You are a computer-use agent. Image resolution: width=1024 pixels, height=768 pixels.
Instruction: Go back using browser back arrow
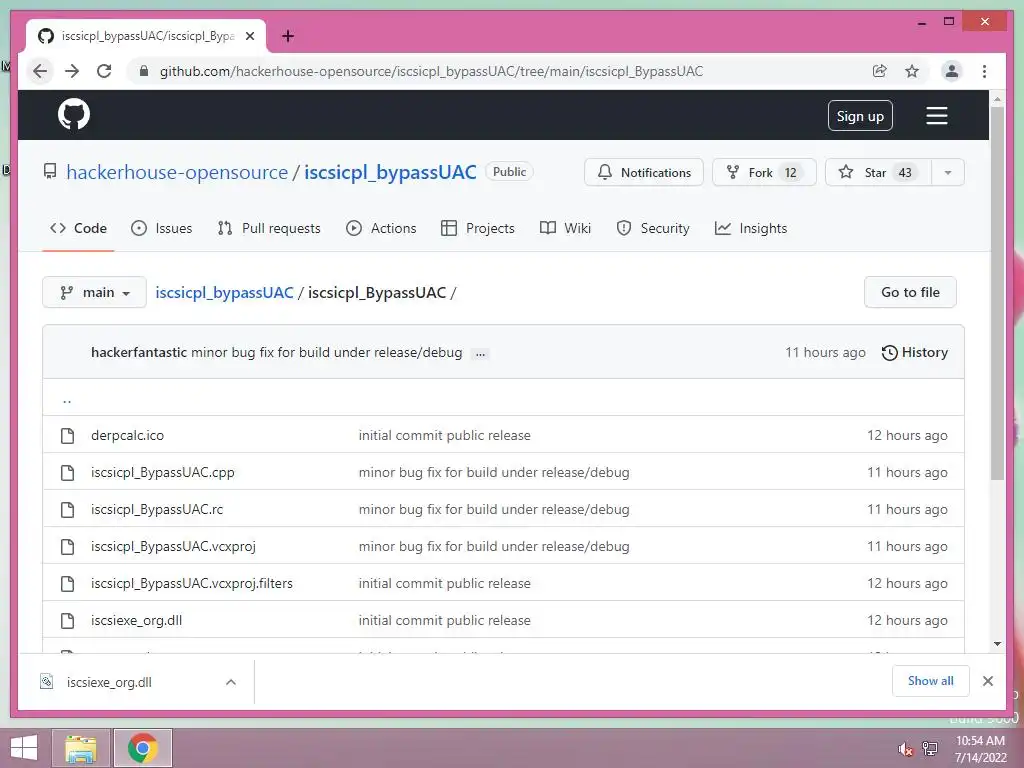(40, 71)
